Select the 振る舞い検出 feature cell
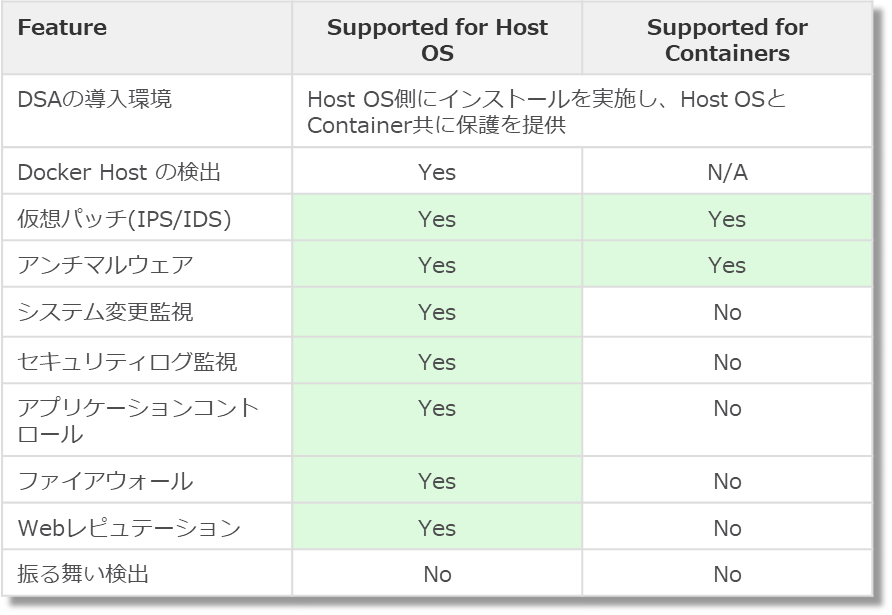 click(x=84, y=574)
